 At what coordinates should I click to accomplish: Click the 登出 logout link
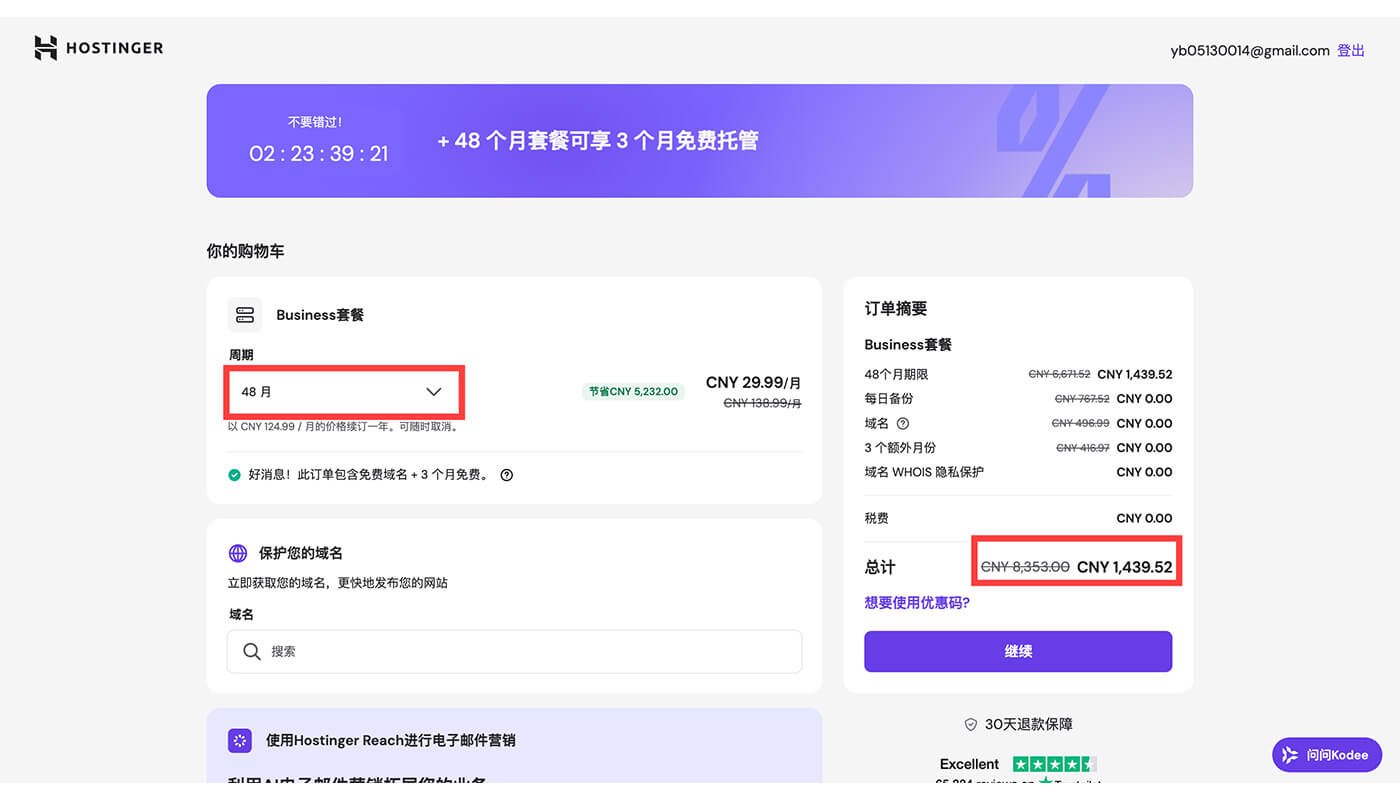pyautogui.click(x=1350, y=50)
